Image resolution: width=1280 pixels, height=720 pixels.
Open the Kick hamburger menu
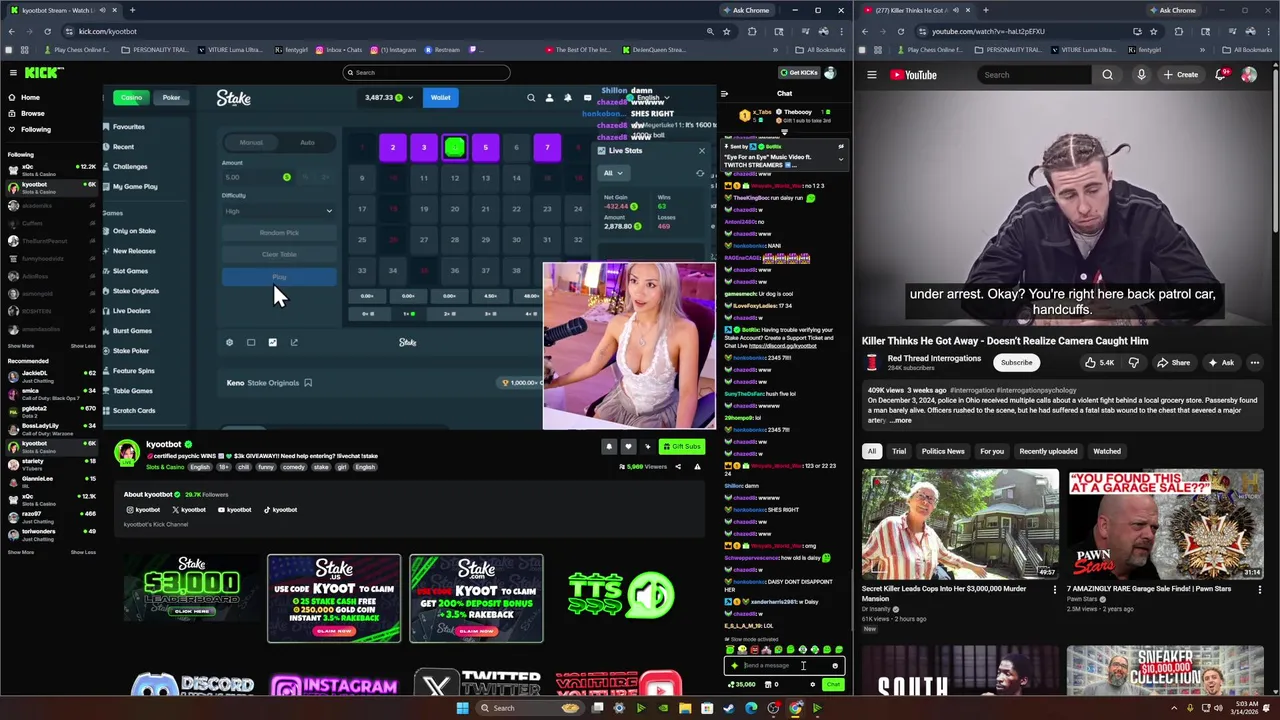click(13, 72)
